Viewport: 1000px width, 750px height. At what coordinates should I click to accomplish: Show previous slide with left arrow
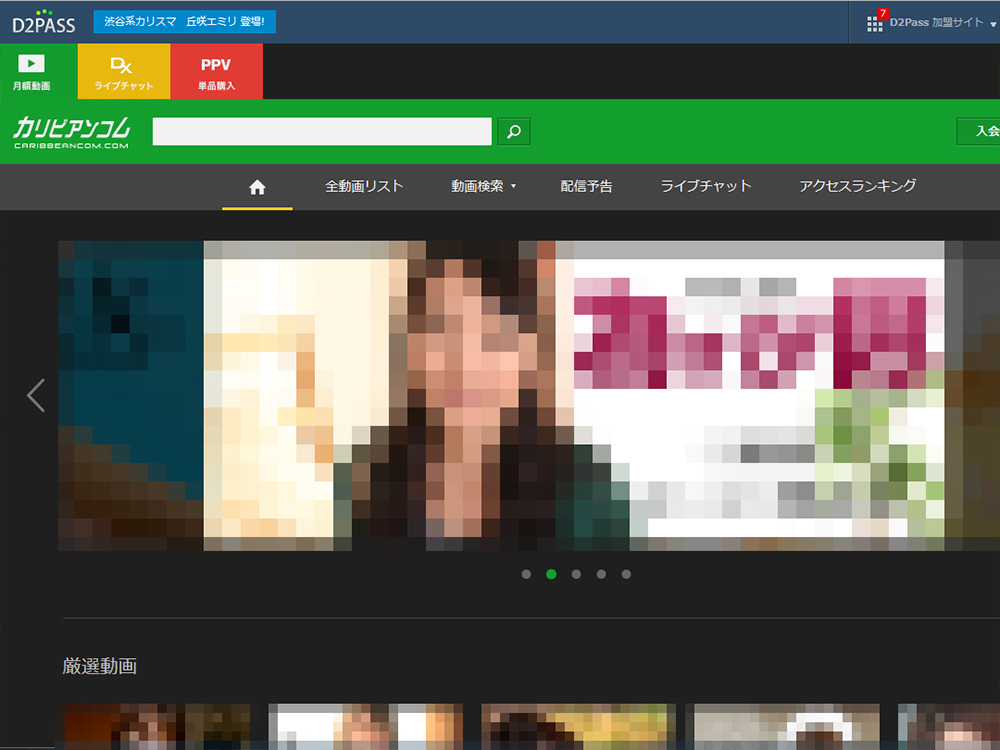click(36, 395)
